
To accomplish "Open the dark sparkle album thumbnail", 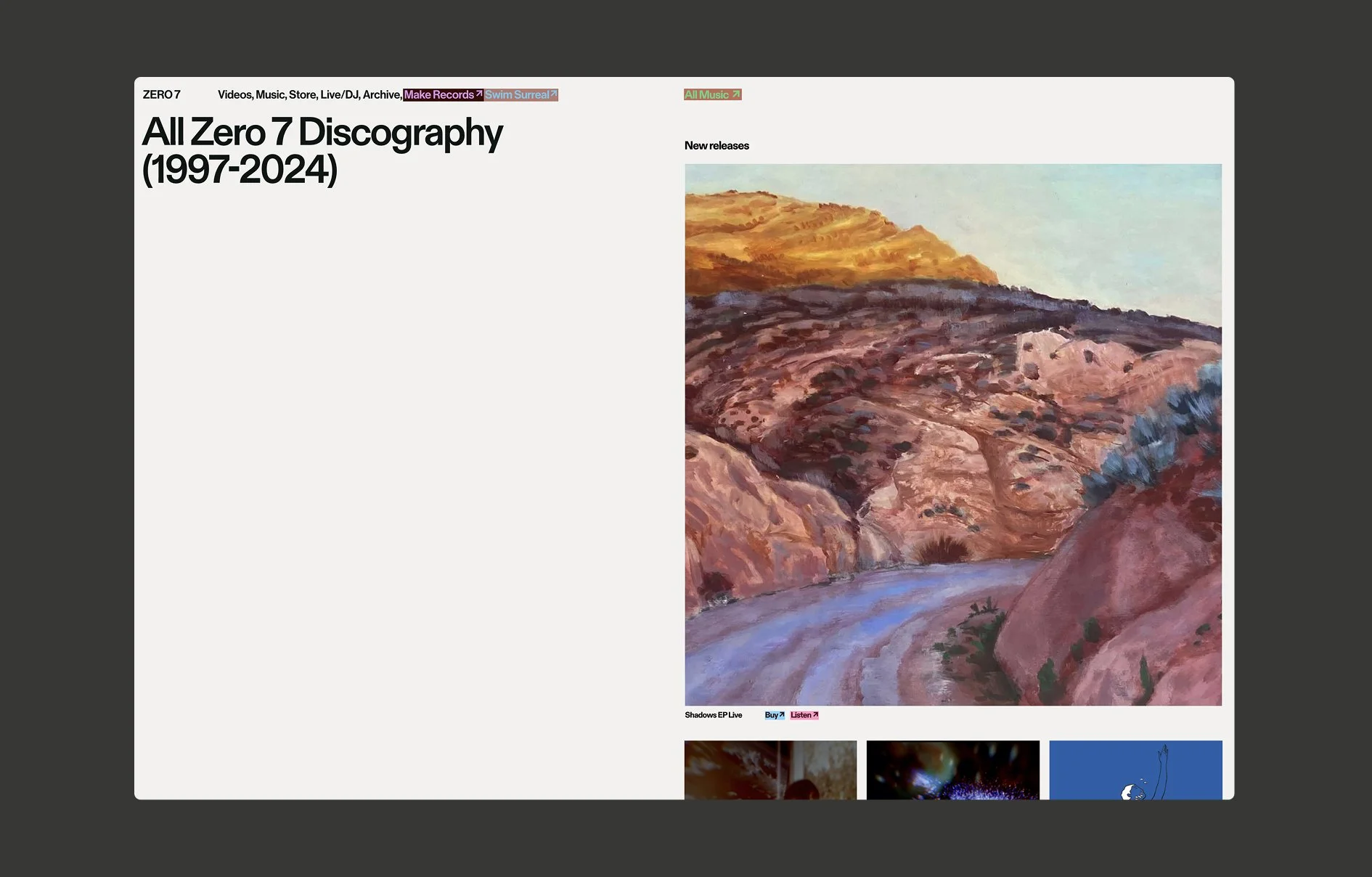I will [x=953, y=770].
